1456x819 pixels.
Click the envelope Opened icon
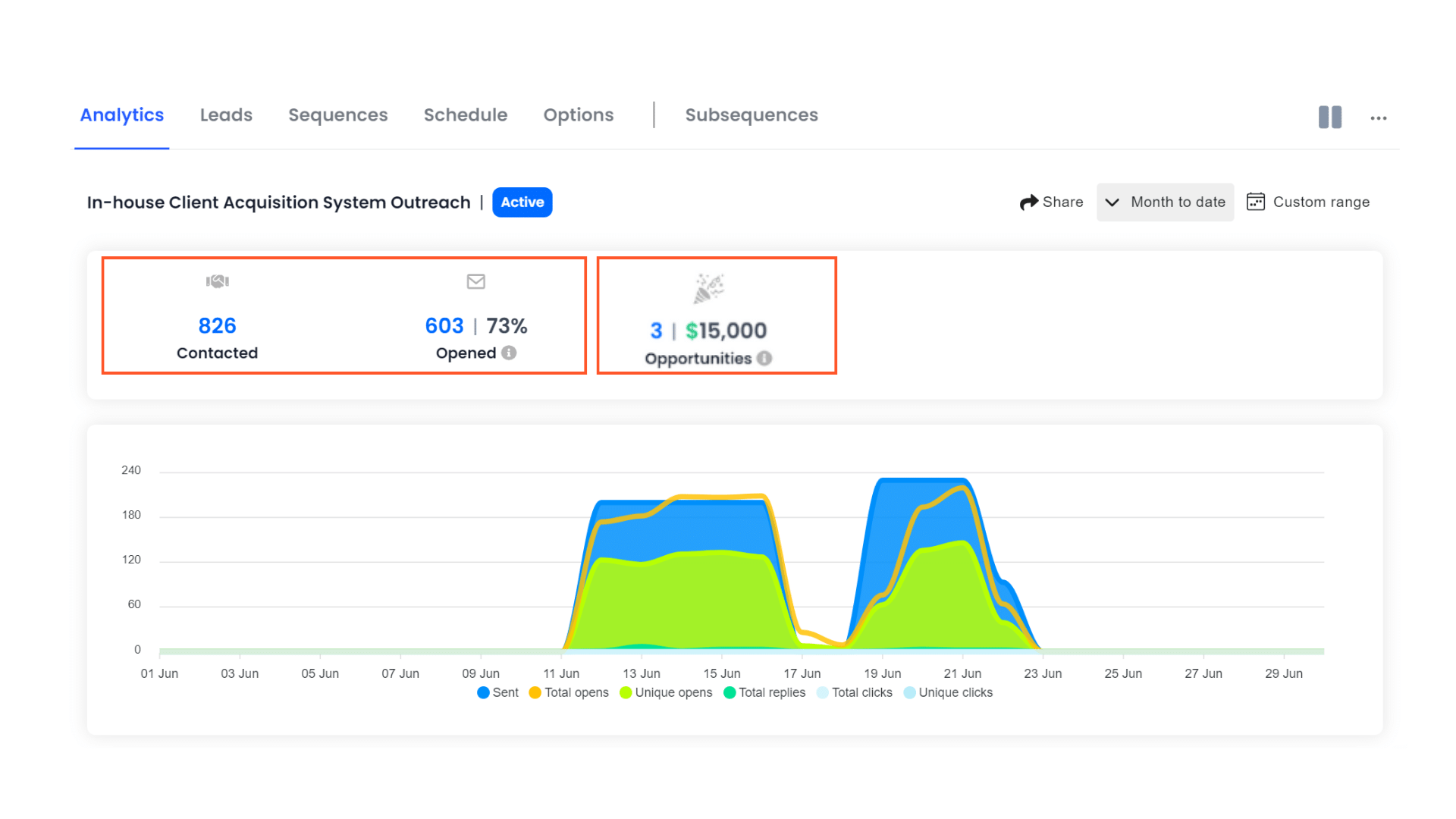476,281
